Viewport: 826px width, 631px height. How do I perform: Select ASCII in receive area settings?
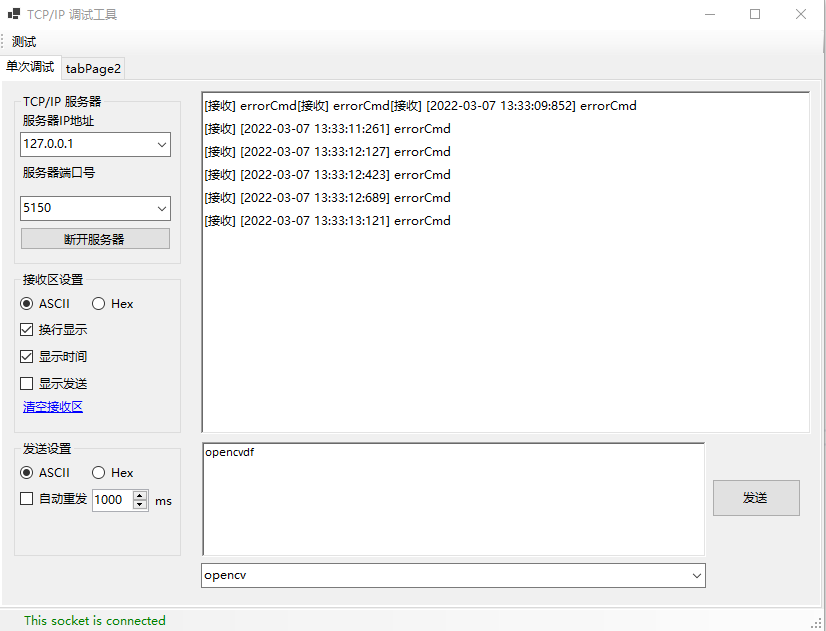click(27, 304)
